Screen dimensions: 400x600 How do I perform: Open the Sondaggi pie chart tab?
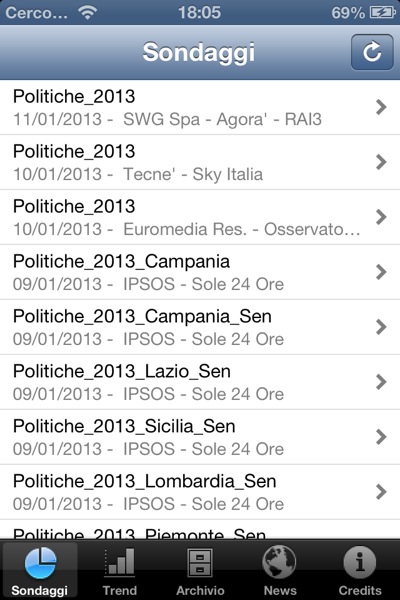pos(40,569)
